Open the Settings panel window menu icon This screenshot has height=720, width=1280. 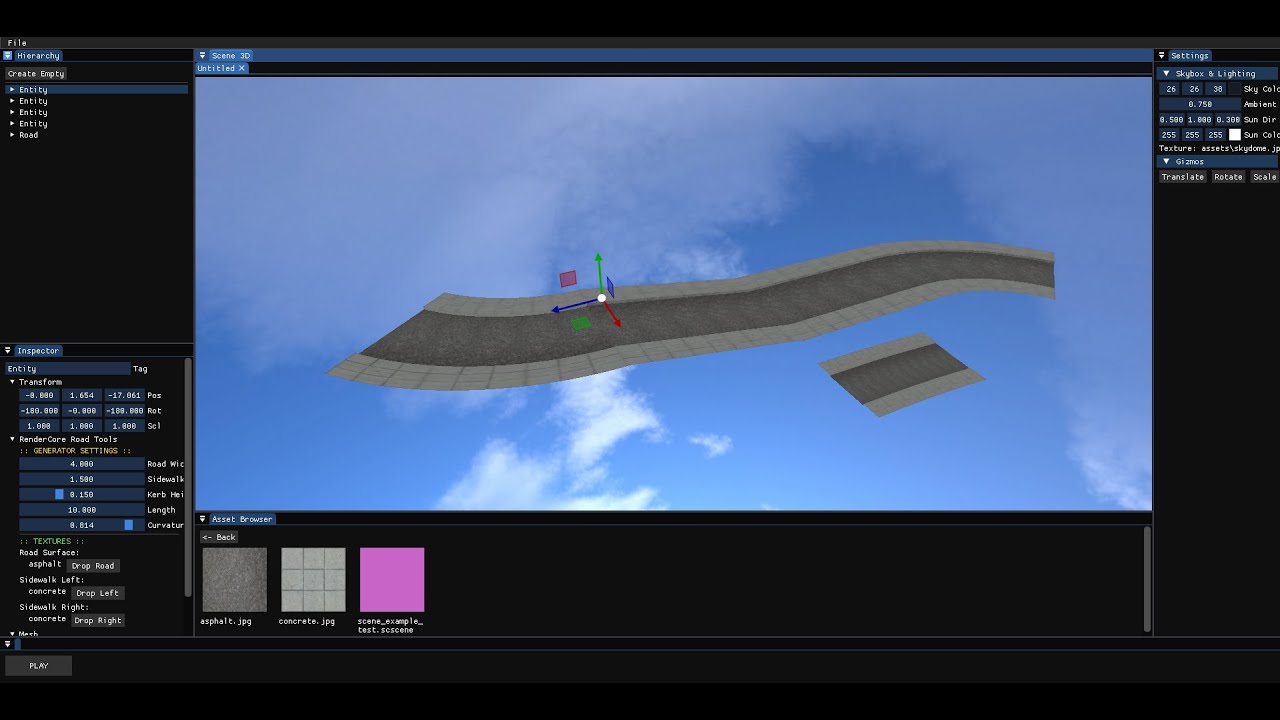tap(1162, 56)
